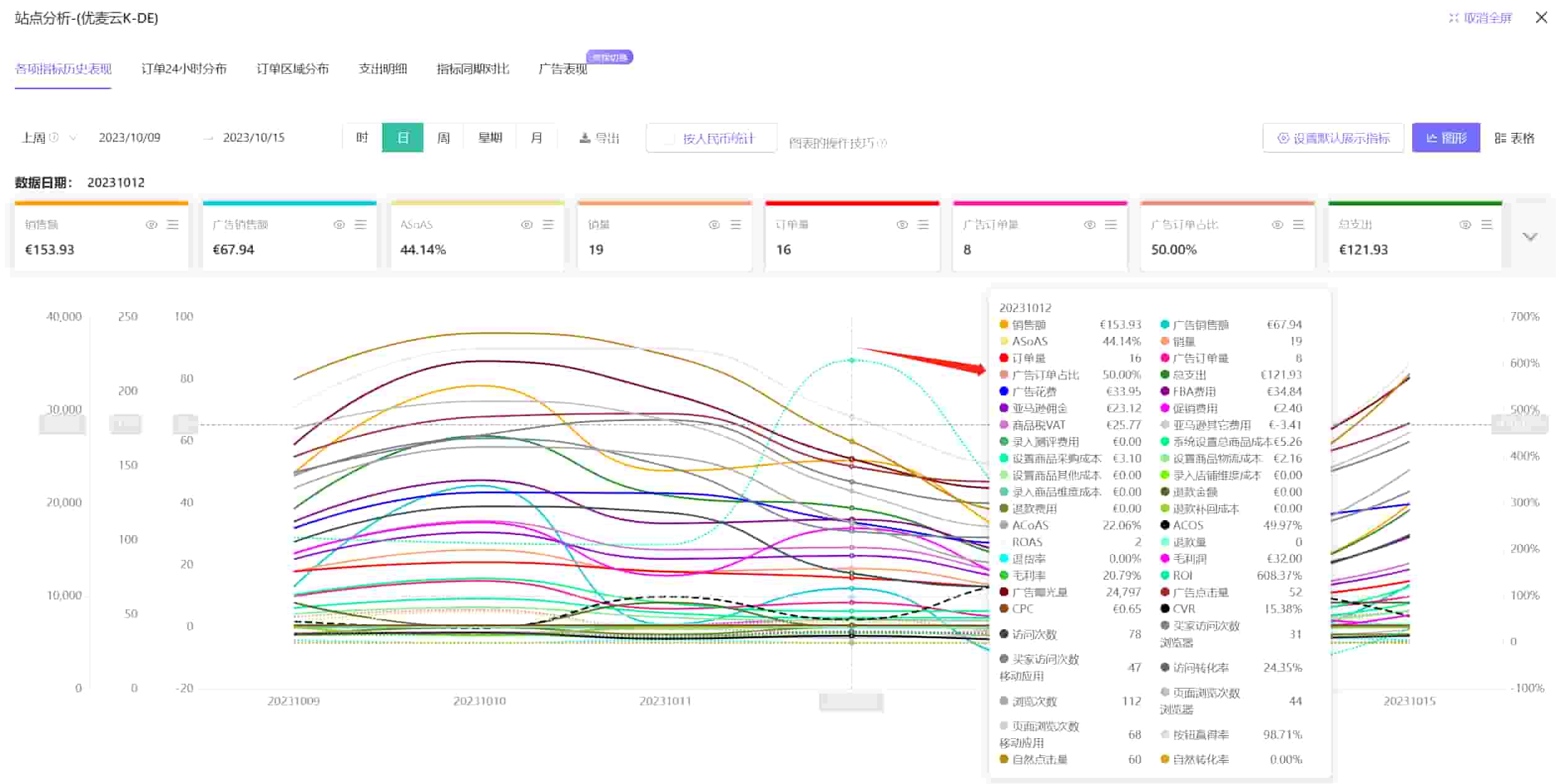Close the 站点分析 dialog with X
Image resolution: width=1567 pixels, height=784 pixels.
1542,17
